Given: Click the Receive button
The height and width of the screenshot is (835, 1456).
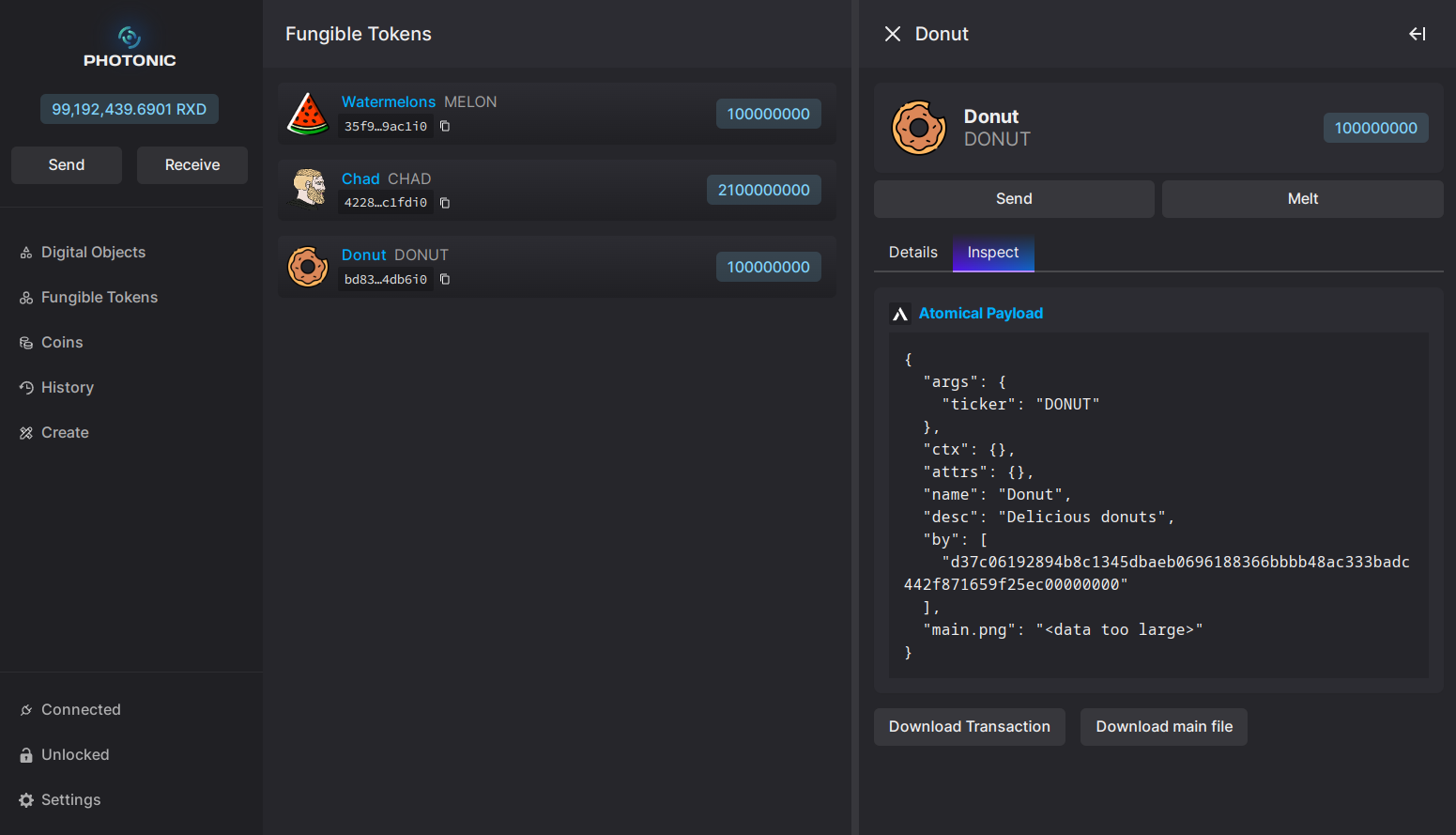Looking at the screenshot, I should [x=192, y=165].
